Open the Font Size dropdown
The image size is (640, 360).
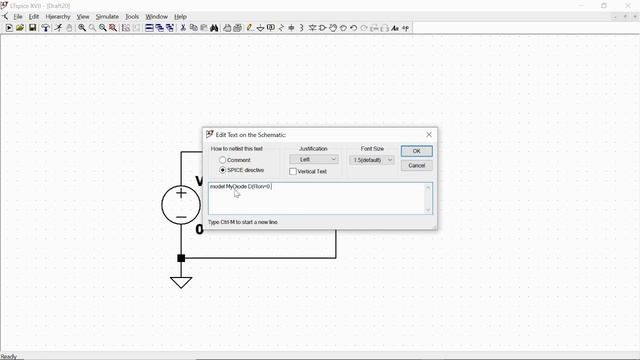coord(371,160)
